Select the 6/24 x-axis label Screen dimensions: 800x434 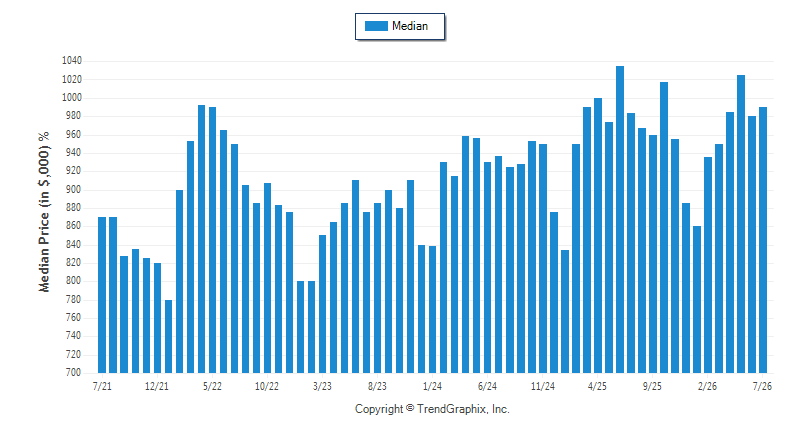(x=487, y=386)
